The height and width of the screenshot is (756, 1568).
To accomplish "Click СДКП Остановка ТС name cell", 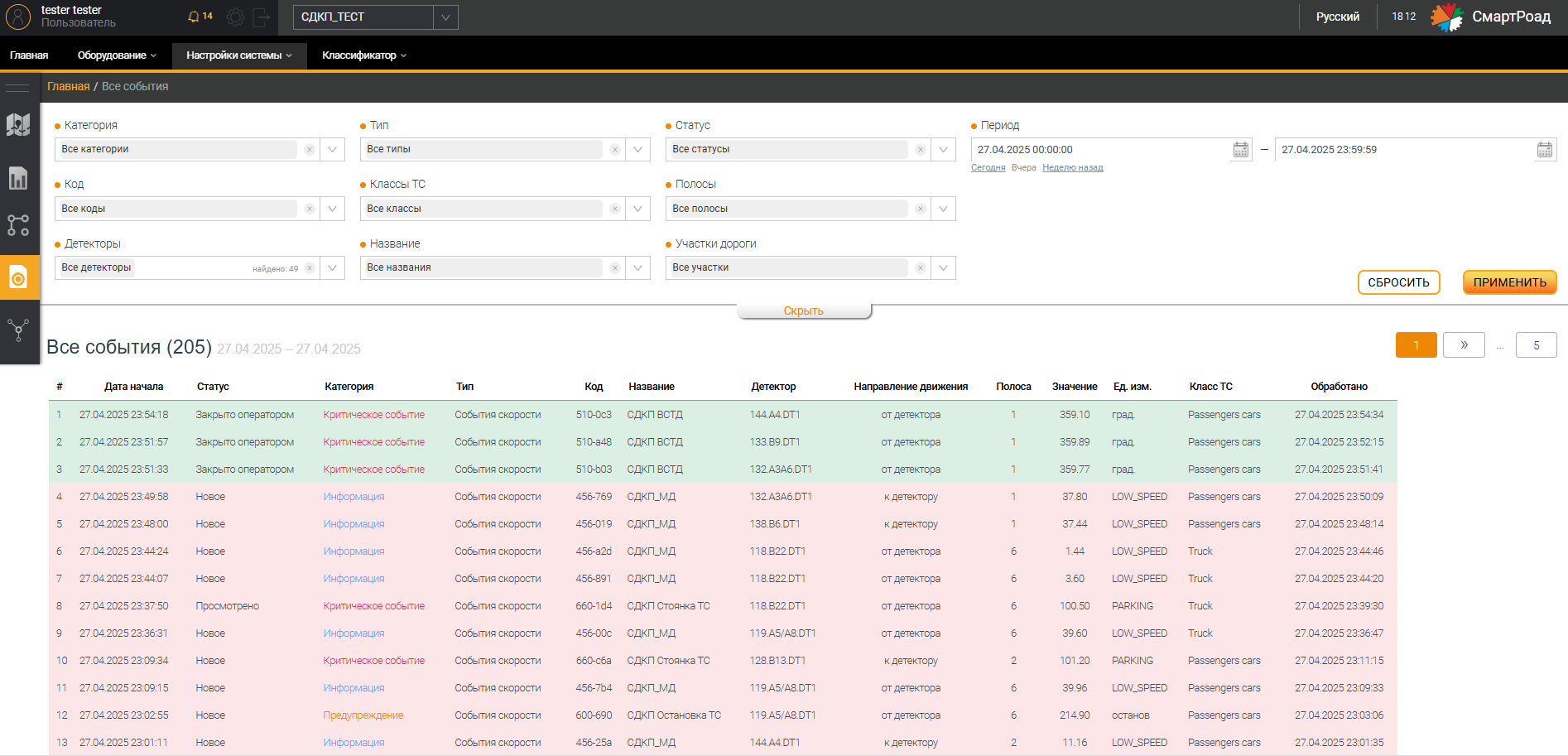I will click(674, 715).
